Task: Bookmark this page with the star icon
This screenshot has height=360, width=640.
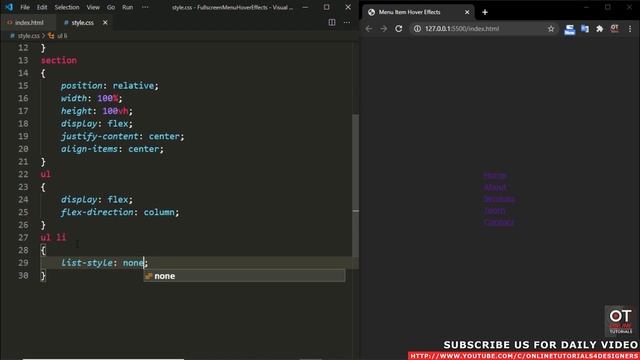Action: coord(551,29)
